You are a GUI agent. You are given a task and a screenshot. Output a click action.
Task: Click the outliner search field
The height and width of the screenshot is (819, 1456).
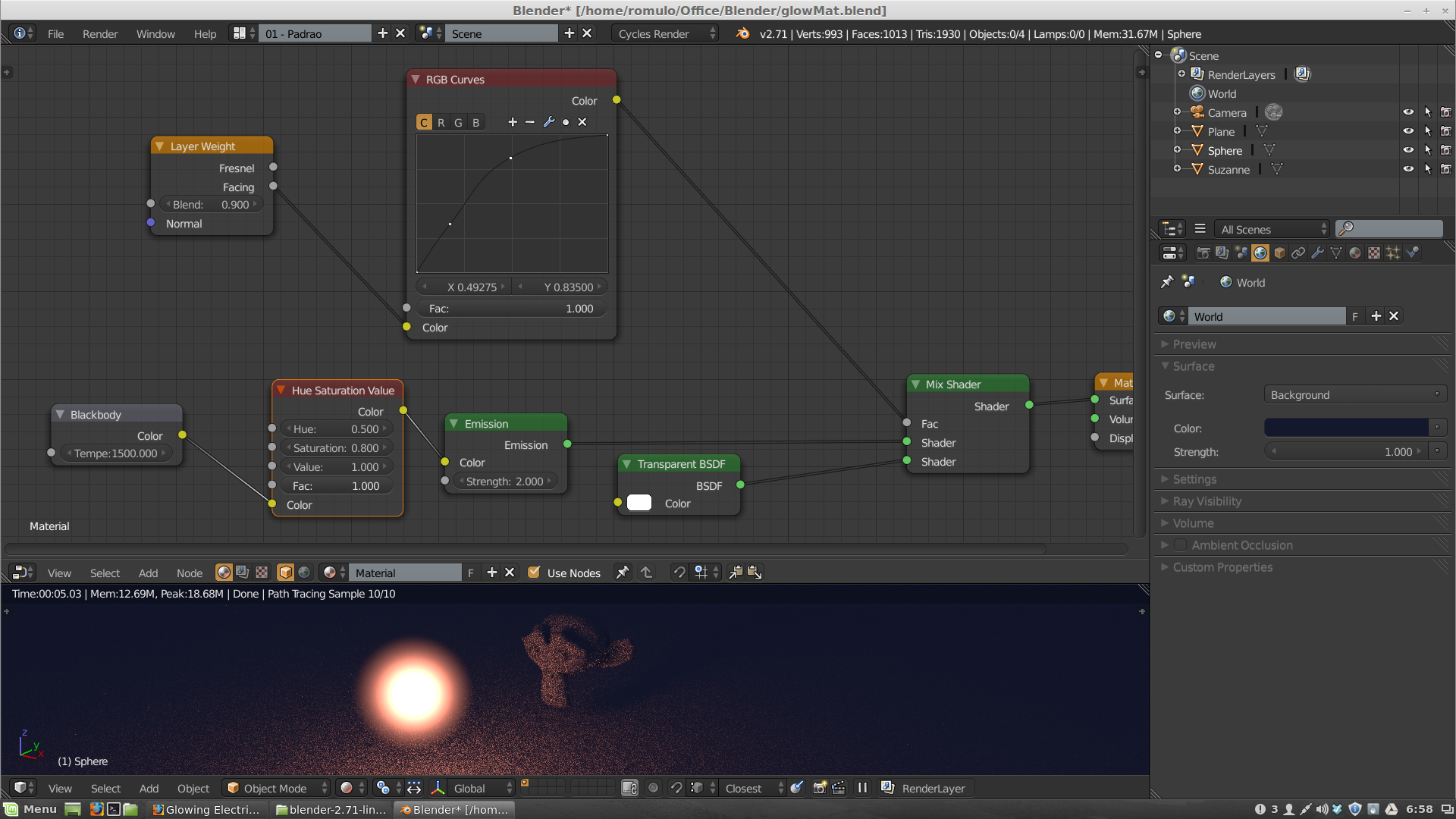point(1389,228)
